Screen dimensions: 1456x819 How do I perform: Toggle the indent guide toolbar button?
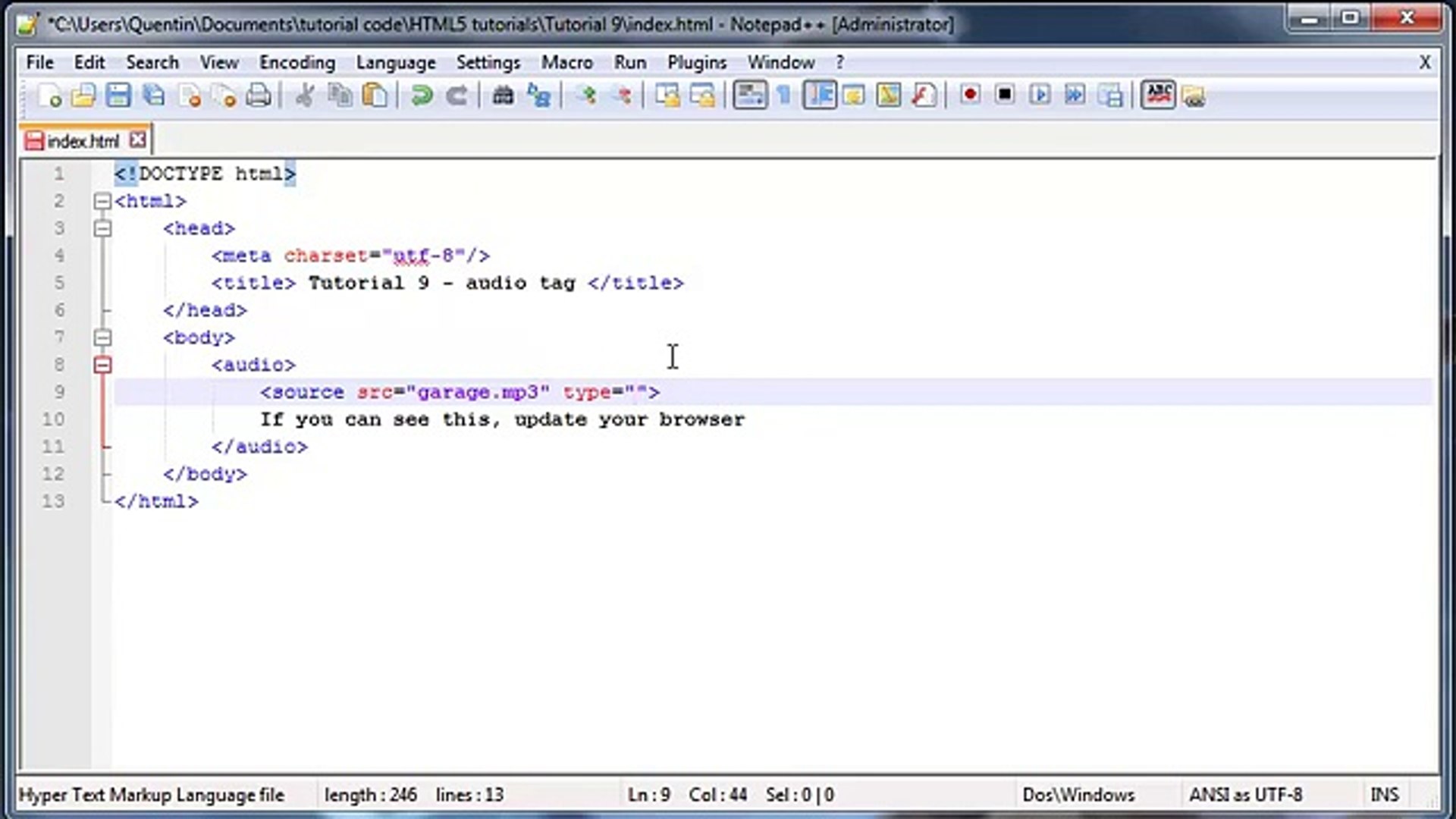(x=820, y=96)
